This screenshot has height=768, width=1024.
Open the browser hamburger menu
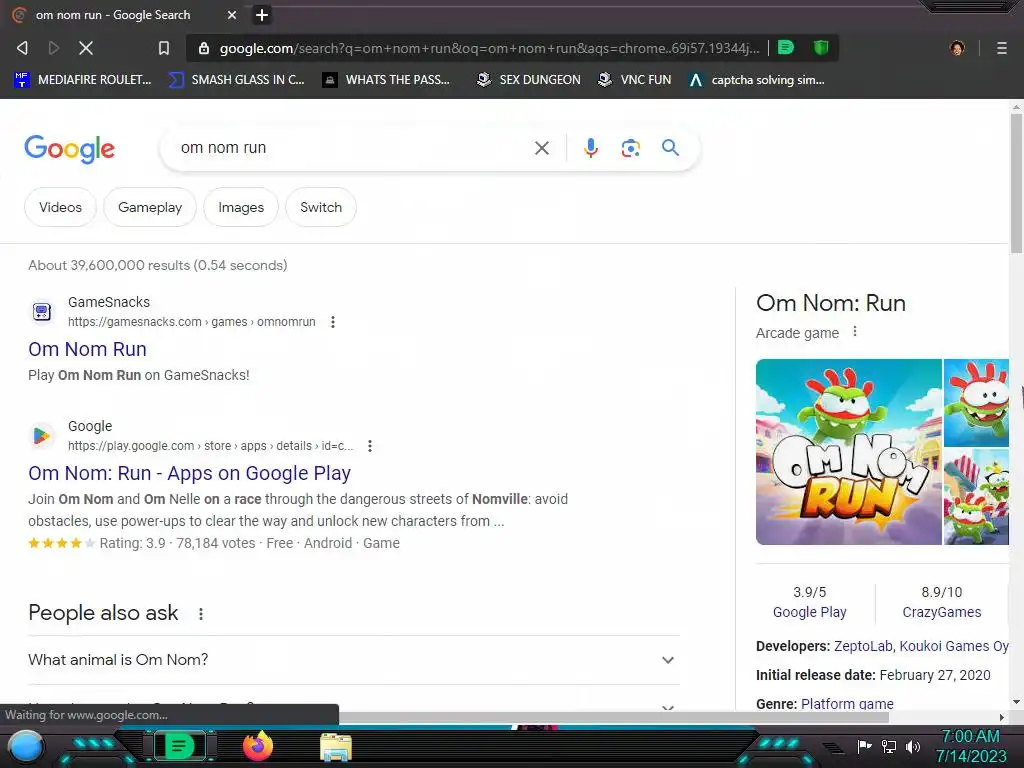(1002, 48)
